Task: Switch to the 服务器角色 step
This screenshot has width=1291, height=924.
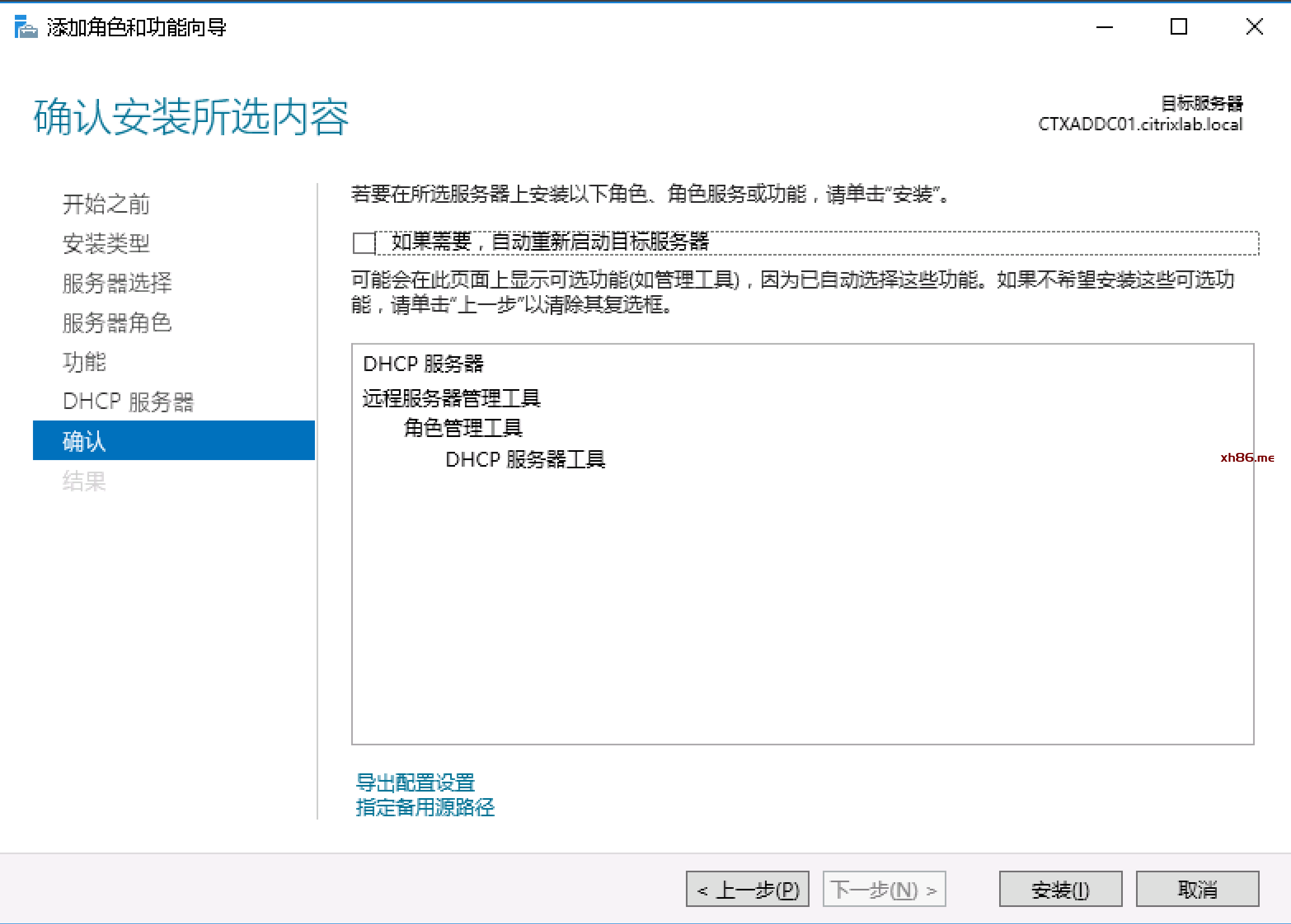Action: click(117, 323)
